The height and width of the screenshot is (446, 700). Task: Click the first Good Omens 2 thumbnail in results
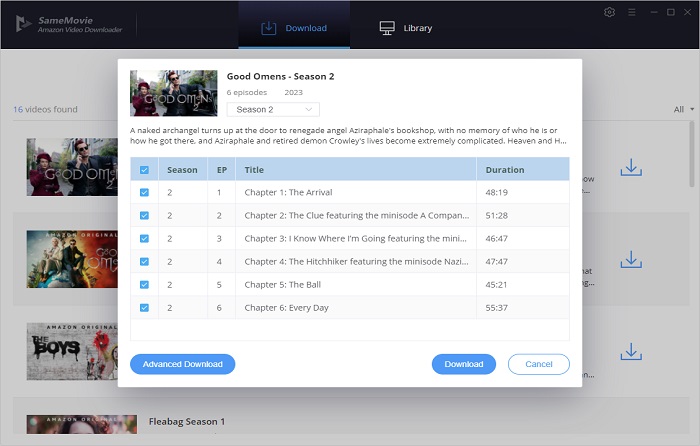(72, 167)
